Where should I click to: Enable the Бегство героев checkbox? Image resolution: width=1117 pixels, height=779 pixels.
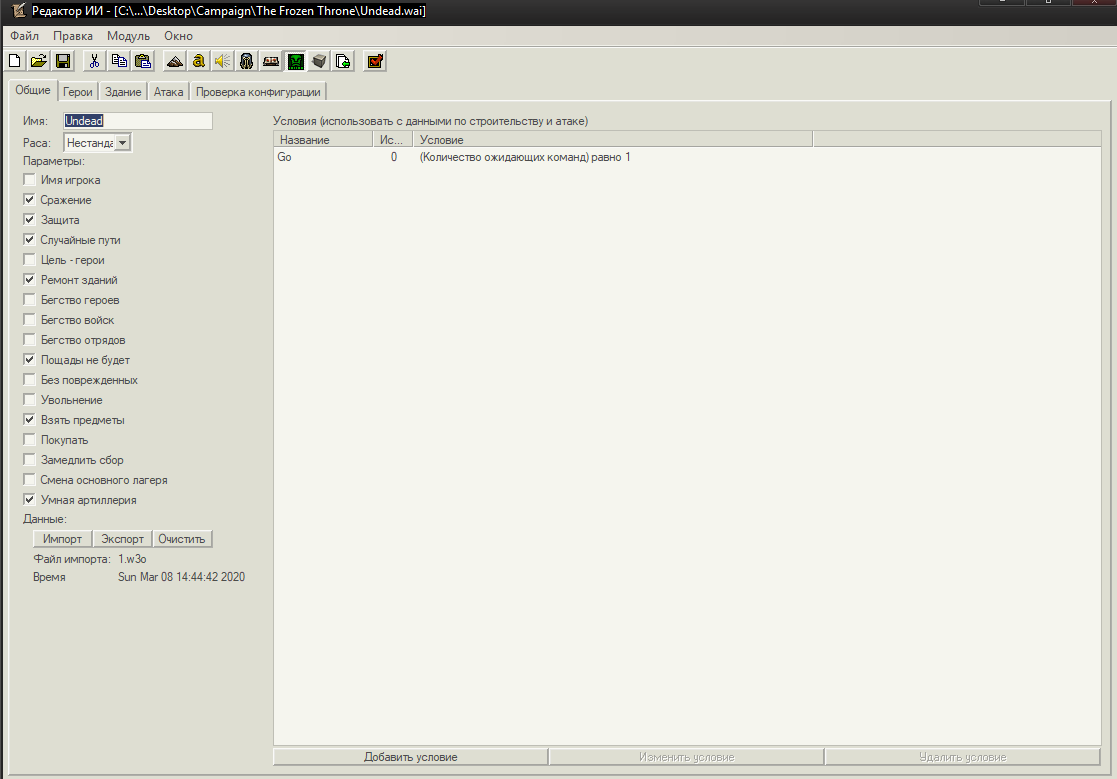click(29, 299)
